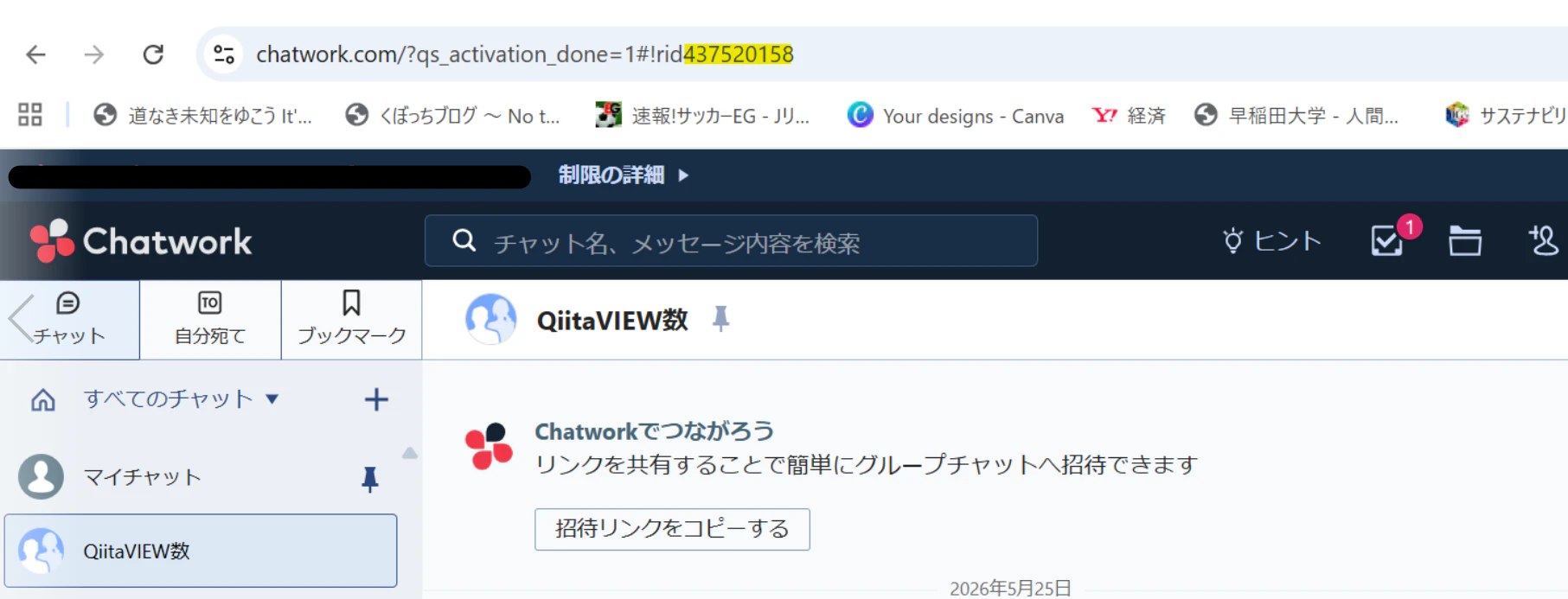1568x599 pixels.
Task: Reload the page with the refresh icon
Action: pos(153,54)
